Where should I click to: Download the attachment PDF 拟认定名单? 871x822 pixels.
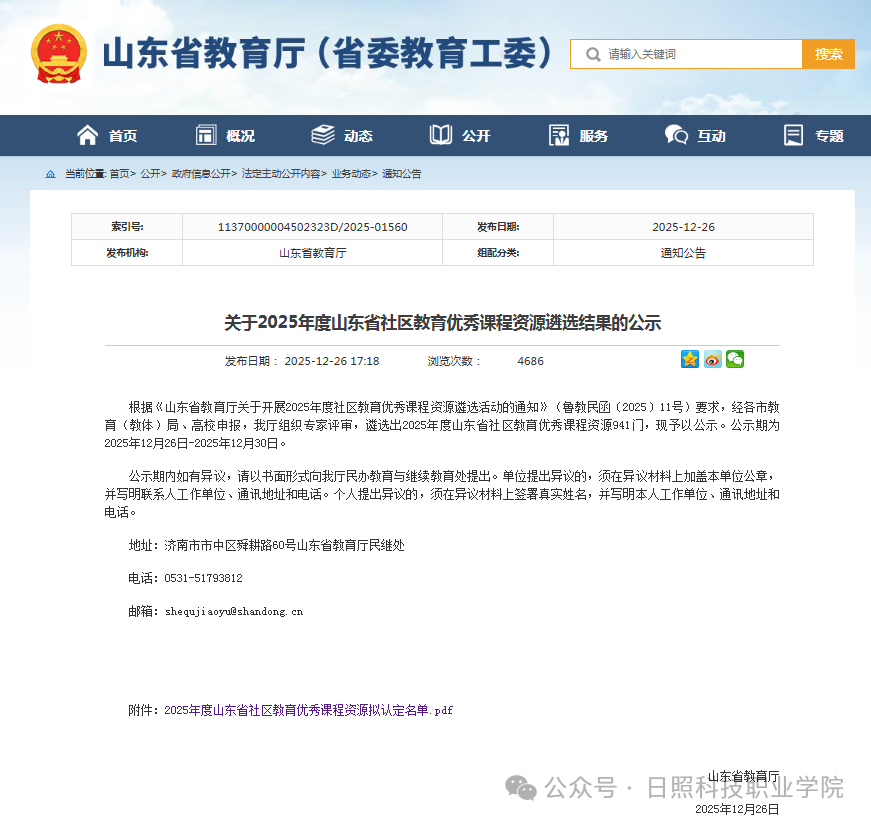(308, 710)
